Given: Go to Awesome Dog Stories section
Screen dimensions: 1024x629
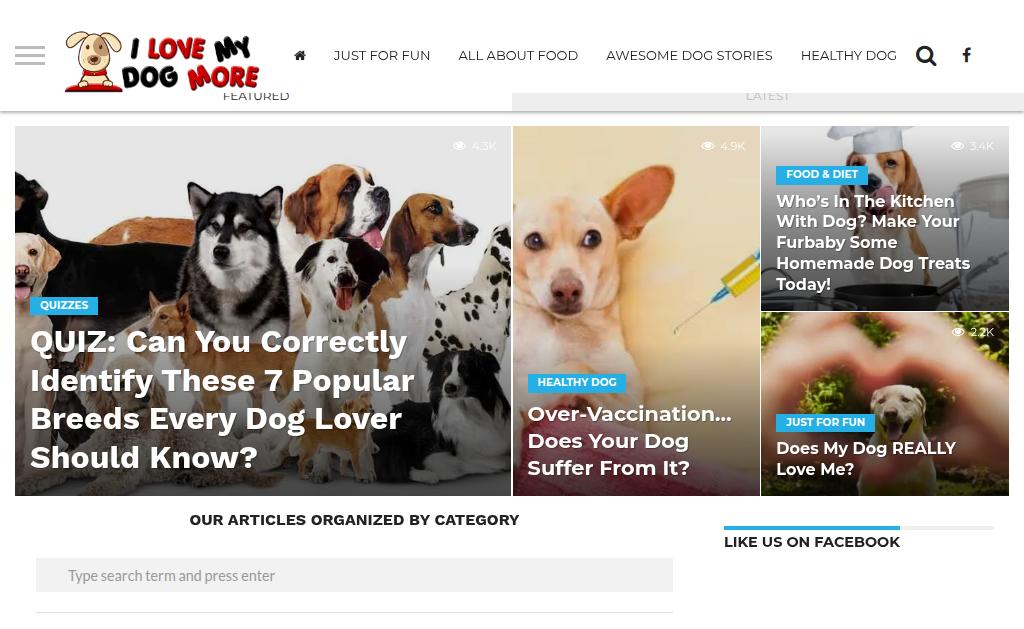Looking at the screenshot, I should click(x=689, y=56).
